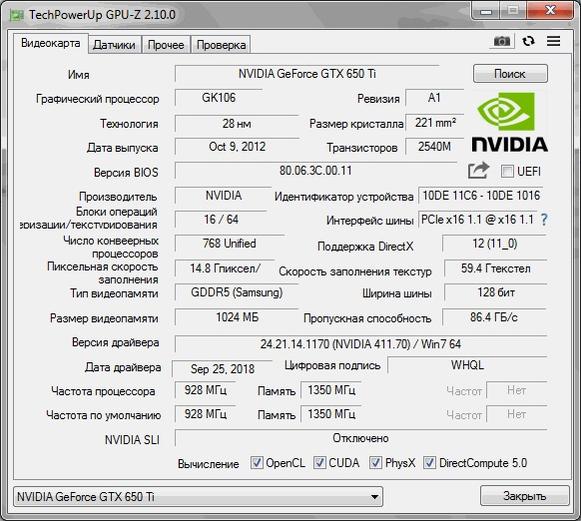581x521 pixels.
Task: Click the bus interface PCIe x16 1.1 value
Action: pyautogui.click(x=478, y=220)
